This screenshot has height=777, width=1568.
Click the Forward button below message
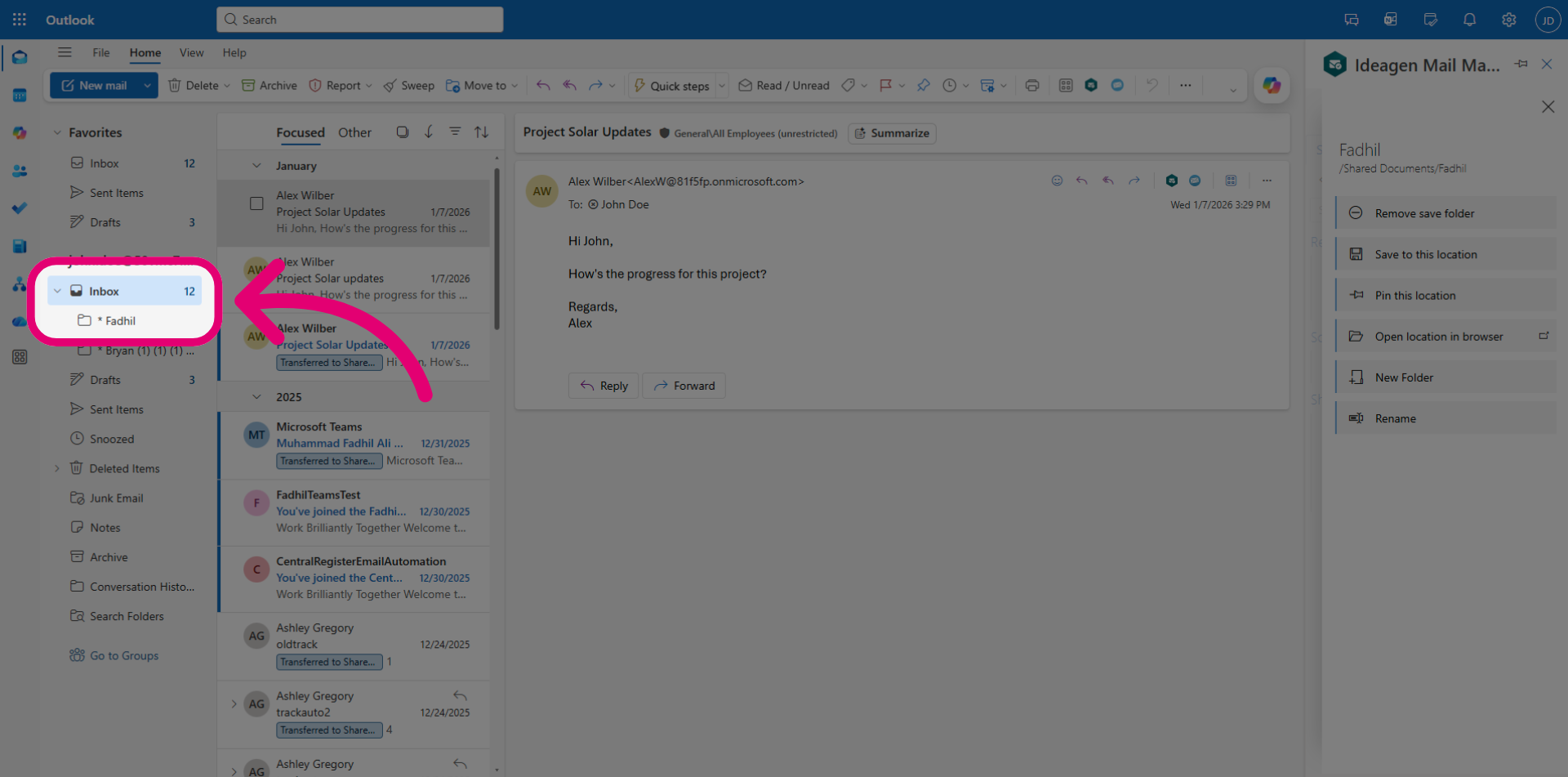coord(684,386)
